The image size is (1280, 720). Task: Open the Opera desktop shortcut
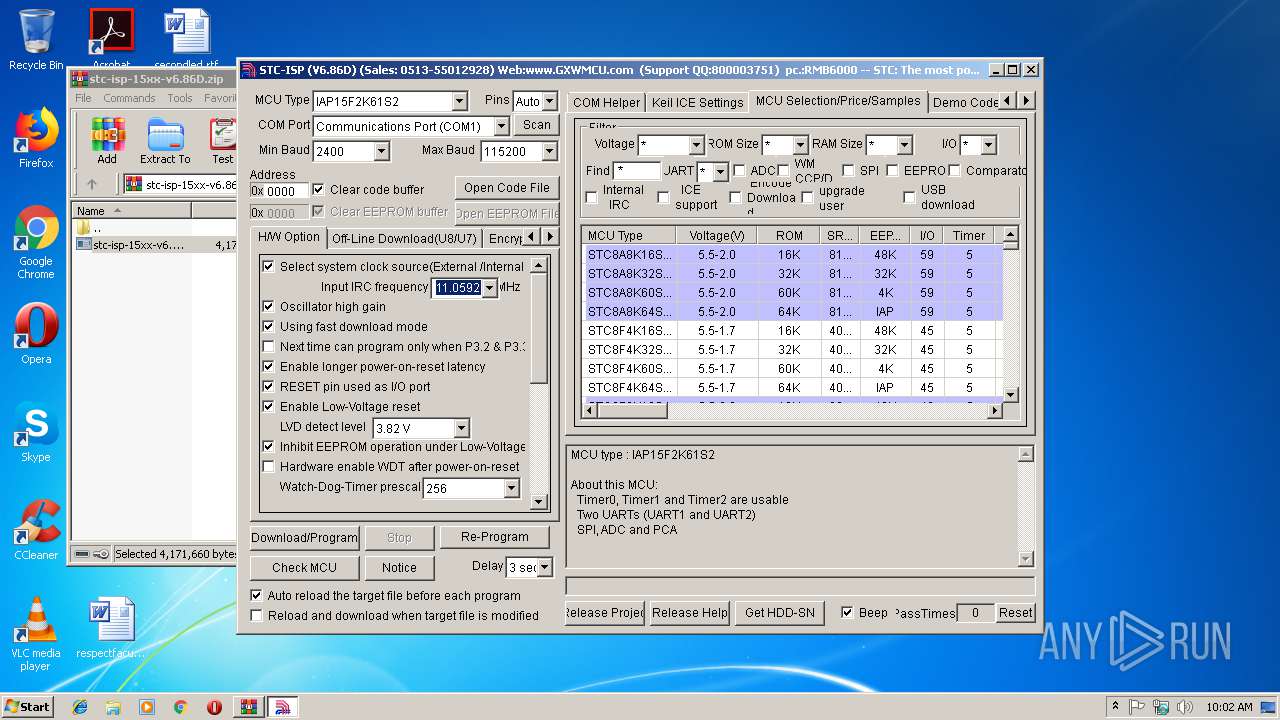pos(36,334)
